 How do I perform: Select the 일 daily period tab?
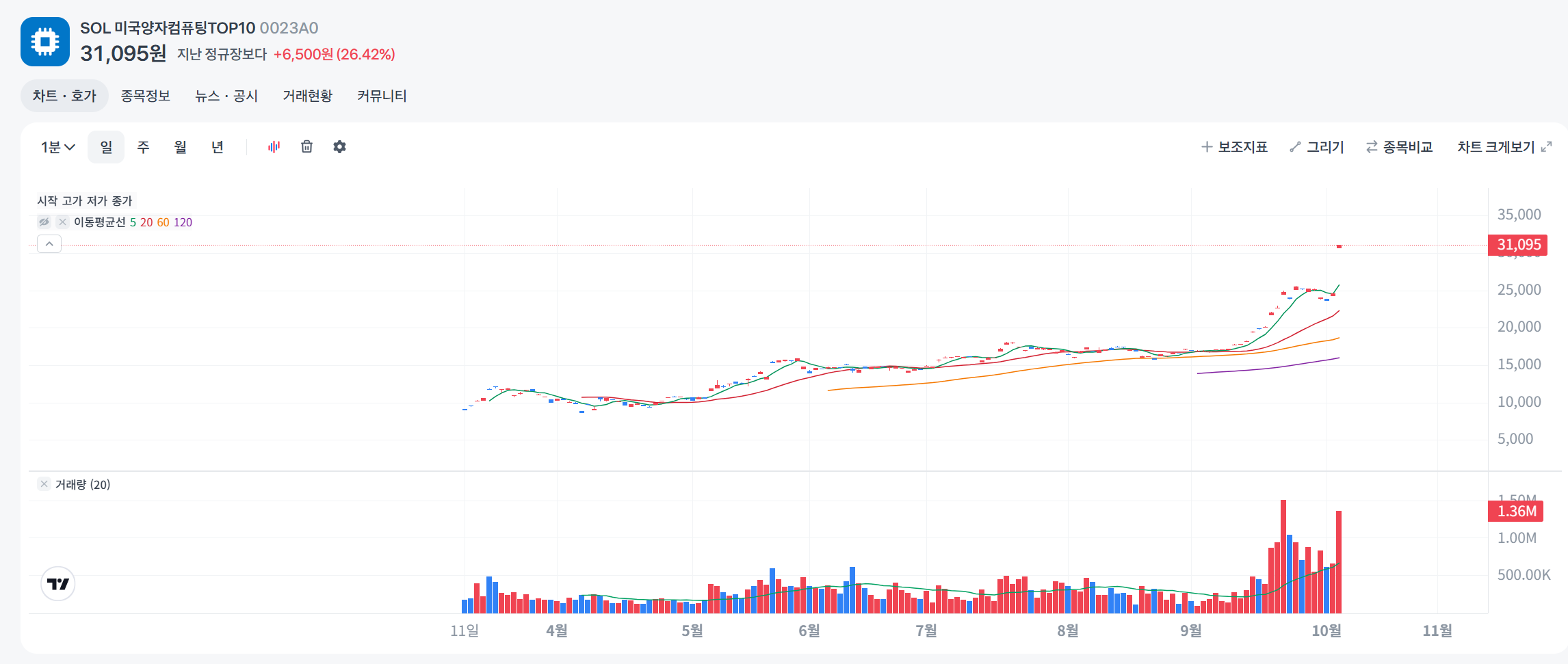tap(106, 147)
